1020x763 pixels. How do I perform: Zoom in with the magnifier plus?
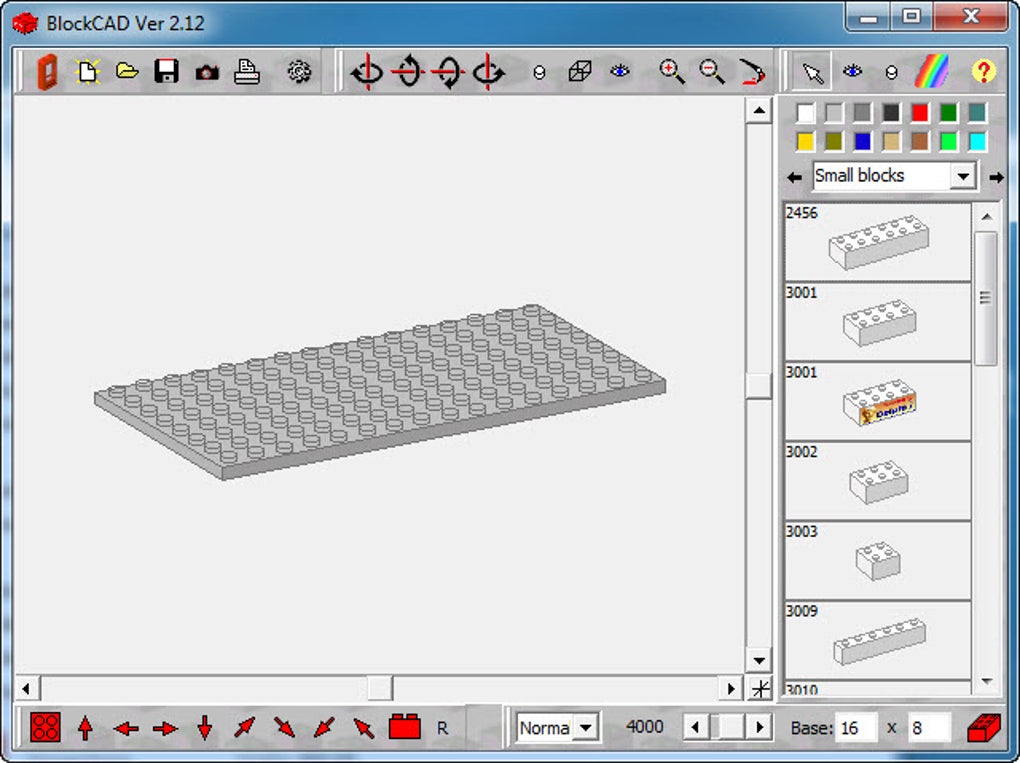[x=672, y=72]
